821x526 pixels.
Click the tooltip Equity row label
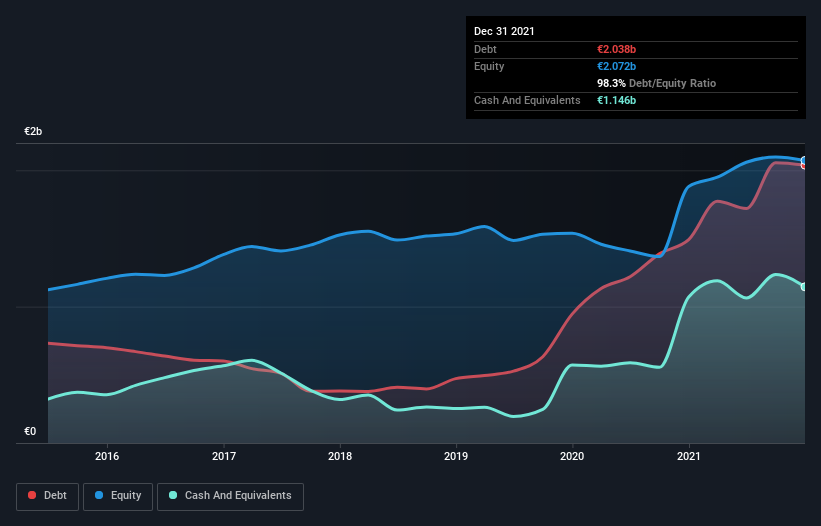tap(489, 66)
